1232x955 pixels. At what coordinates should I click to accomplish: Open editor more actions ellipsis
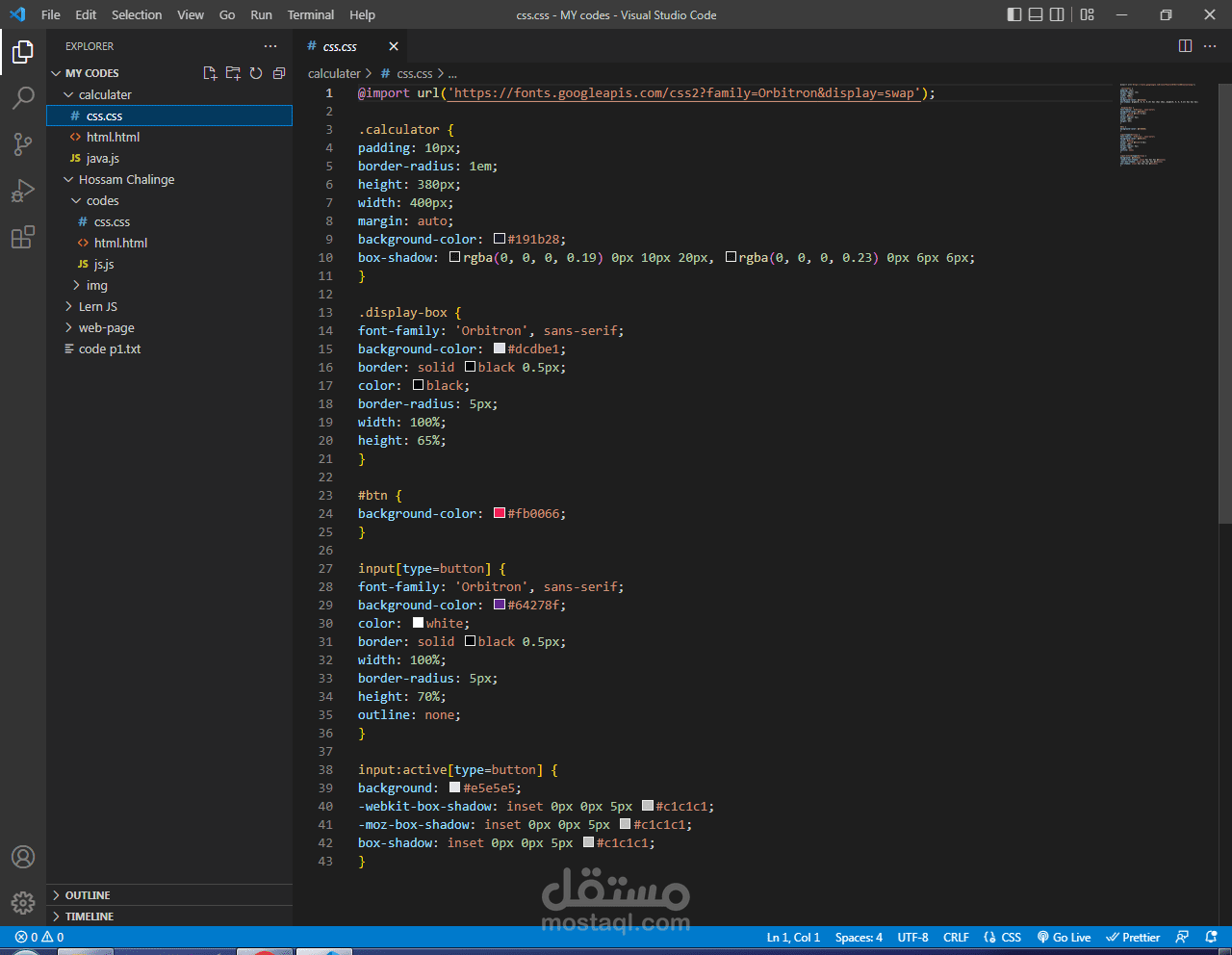point(1210,46)
